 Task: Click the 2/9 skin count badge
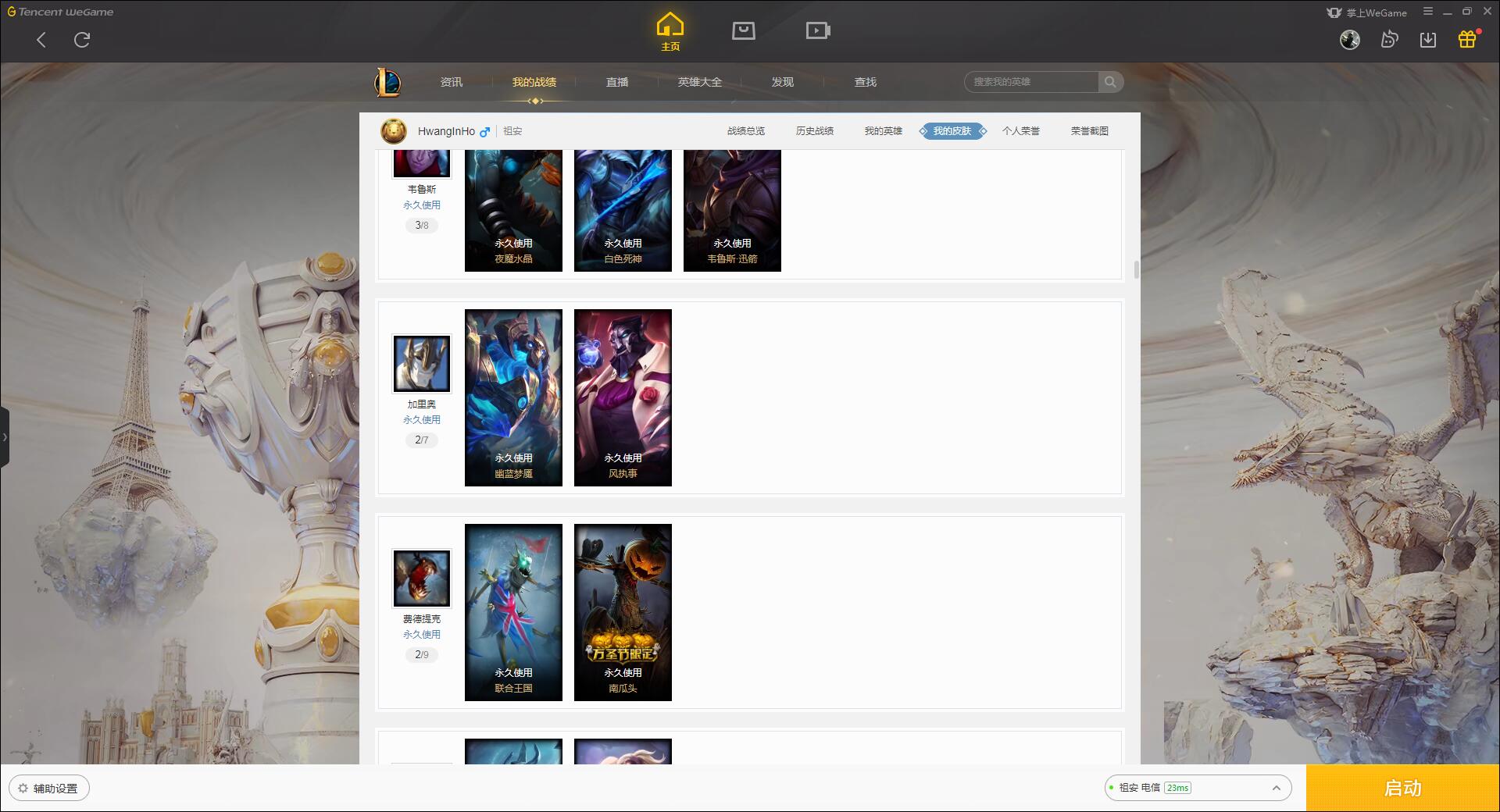pyautogui.click(x=422, y=655)
